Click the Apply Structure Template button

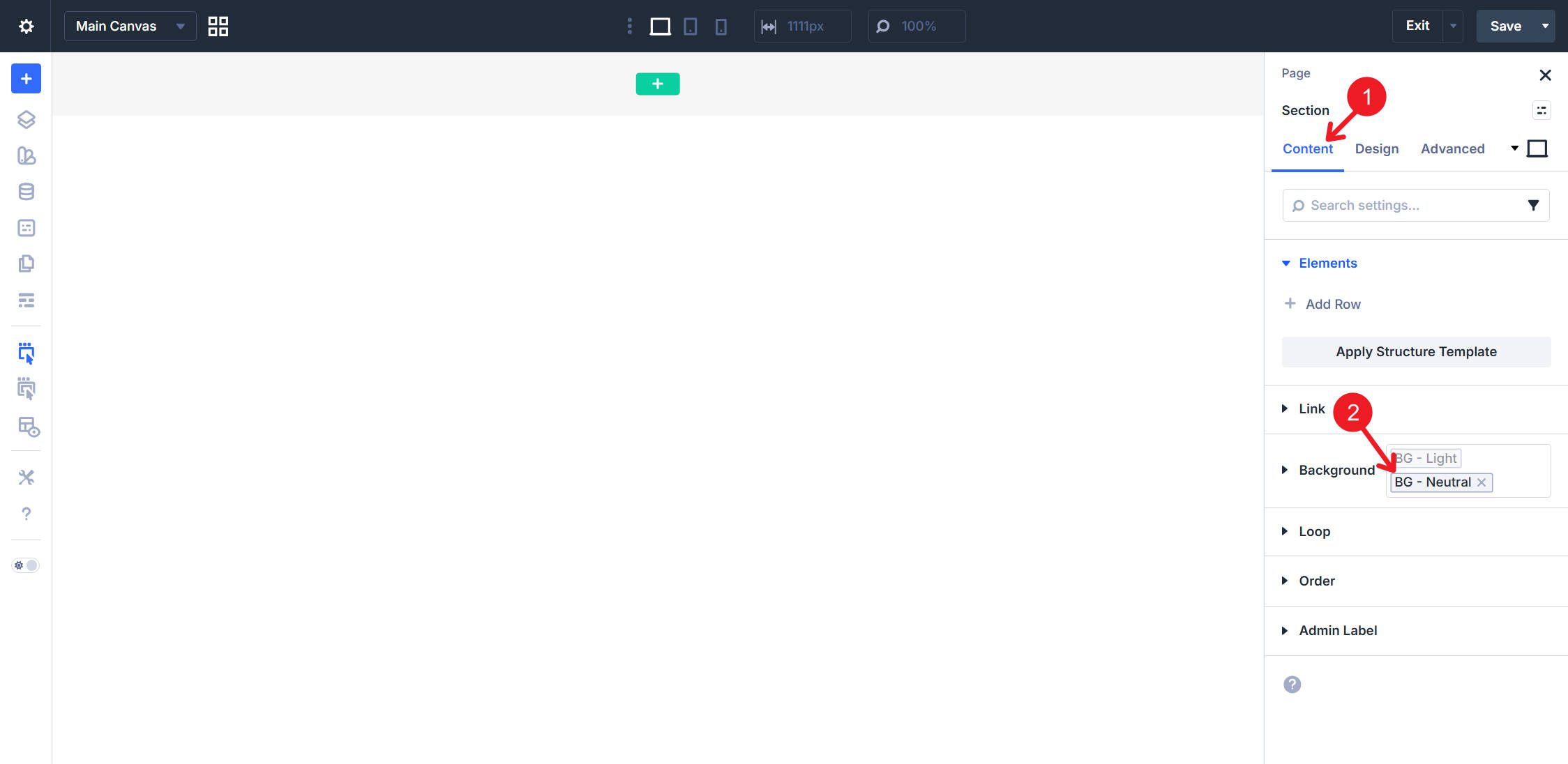pyautogui.click(x=1415, y=351)
